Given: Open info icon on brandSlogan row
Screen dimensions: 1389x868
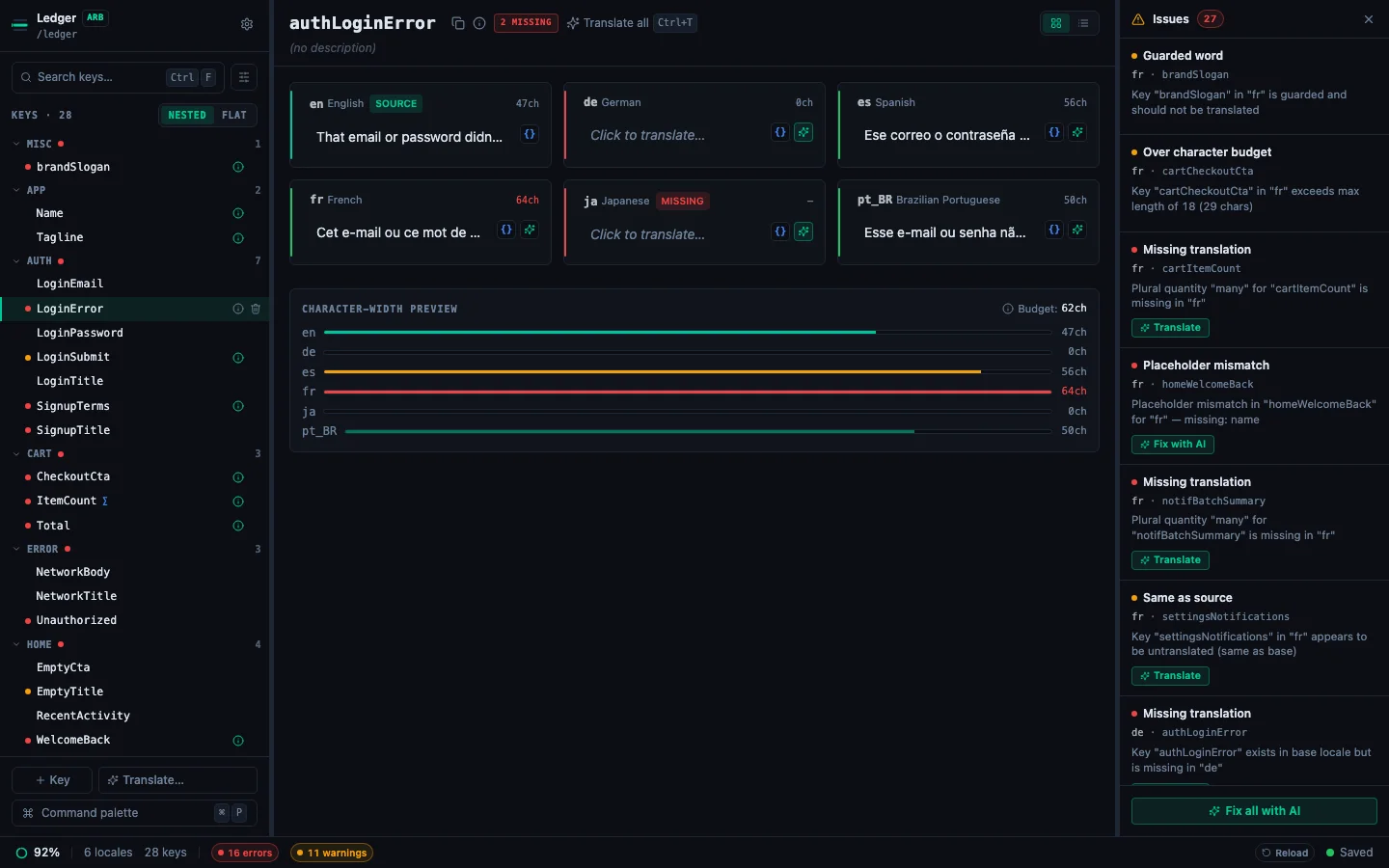Looking at the screenshot, I should click(x=238, y=167).
